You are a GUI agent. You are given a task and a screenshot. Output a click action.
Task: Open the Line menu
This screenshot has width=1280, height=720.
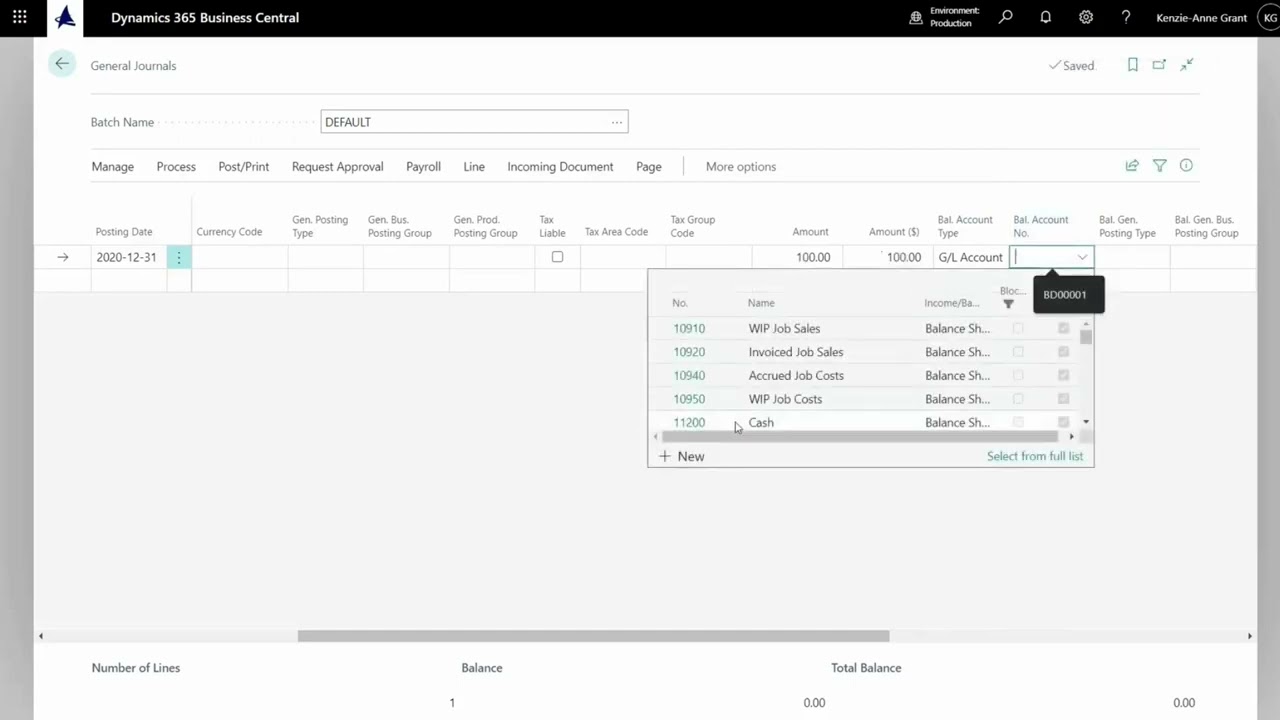474,167
